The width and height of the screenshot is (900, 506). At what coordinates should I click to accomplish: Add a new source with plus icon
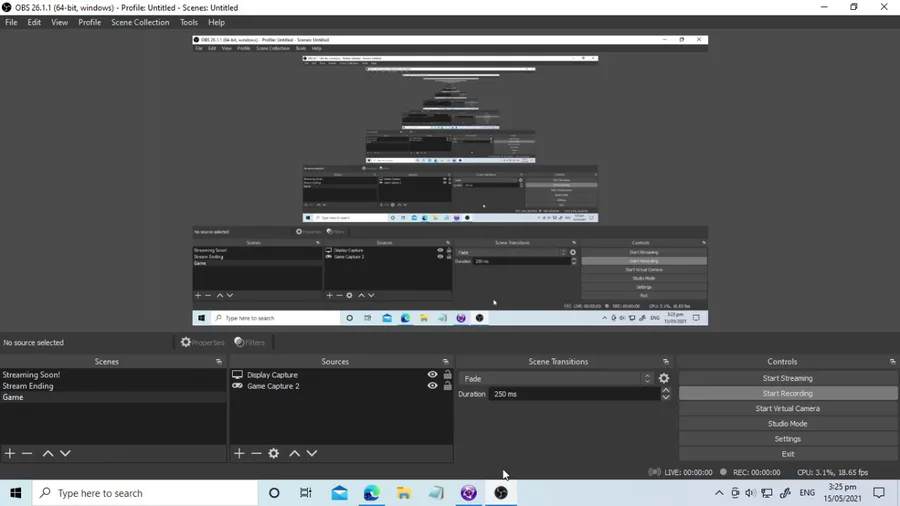click(239, 453)
